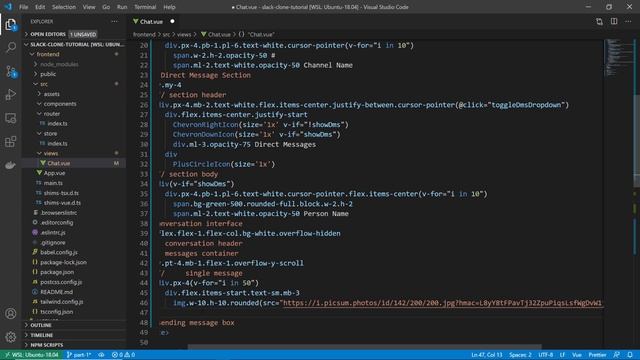640x360 pixels.
Task: Open the Edit menu
Action: [40, 7]
